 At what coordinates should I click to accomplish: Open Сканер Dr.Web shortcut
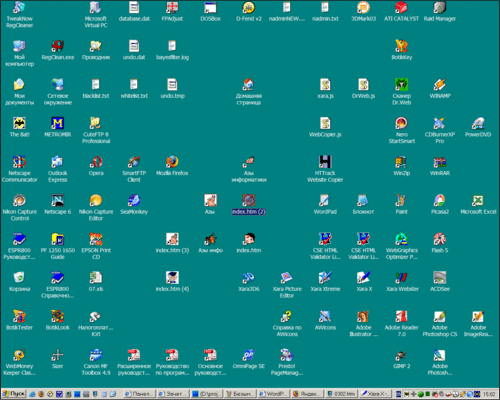(401, 84)
